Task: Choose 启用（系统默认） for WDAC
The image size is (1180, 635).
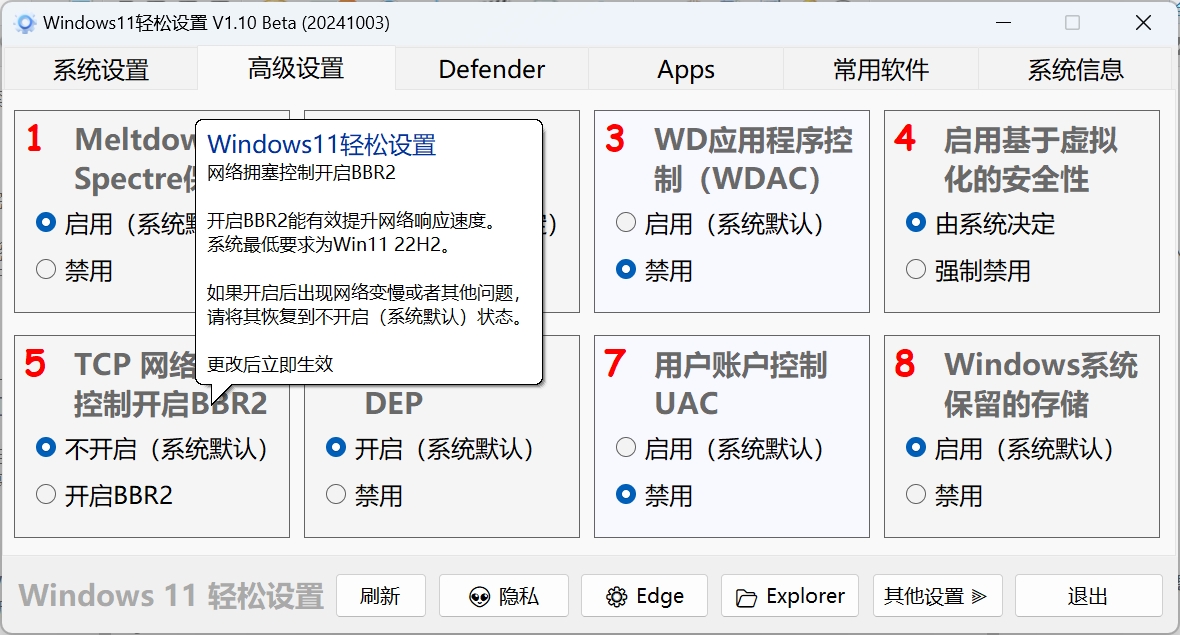Action: pos(720,223)
